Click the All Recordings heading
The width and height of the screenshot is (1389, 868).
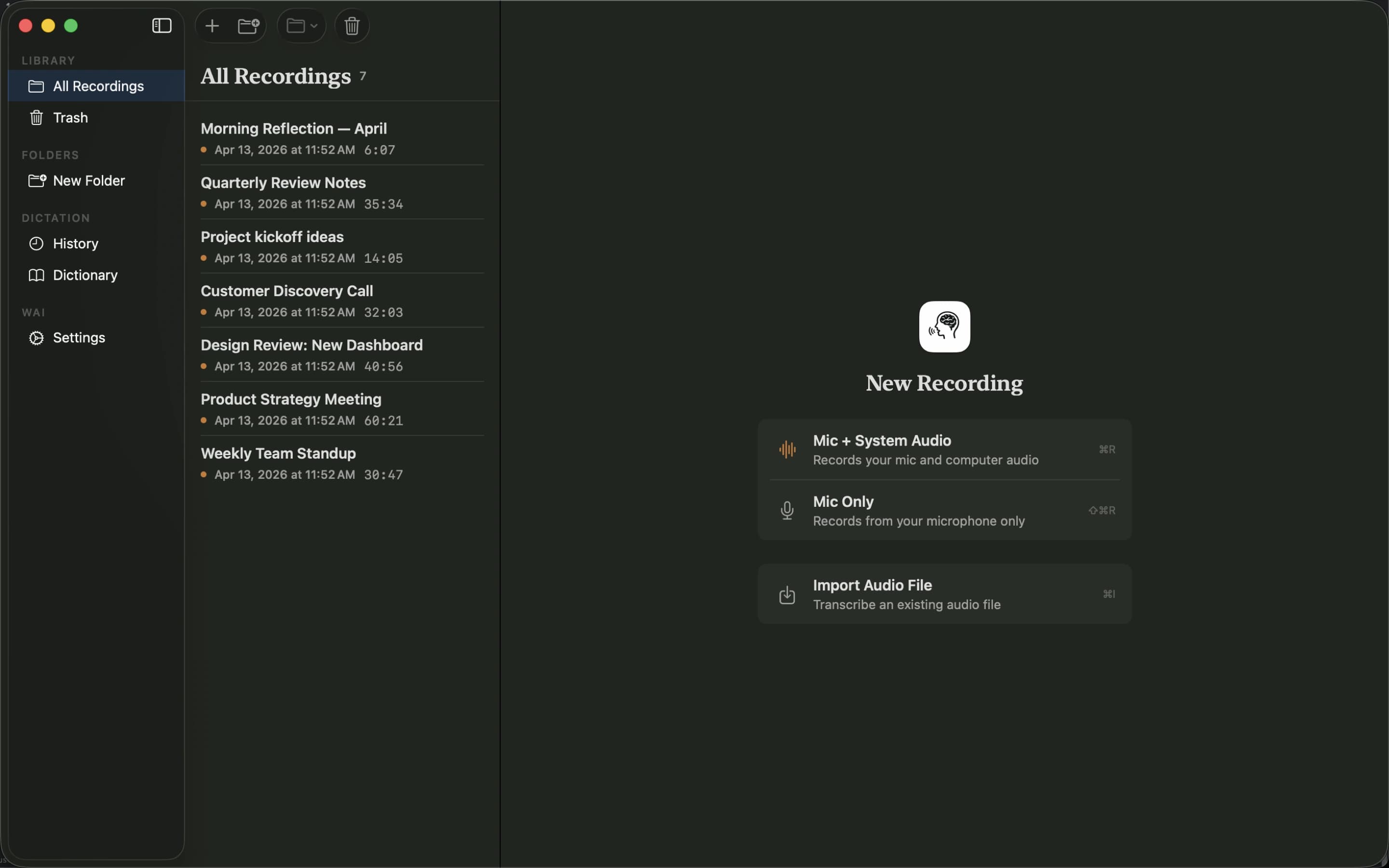[275, 76]
